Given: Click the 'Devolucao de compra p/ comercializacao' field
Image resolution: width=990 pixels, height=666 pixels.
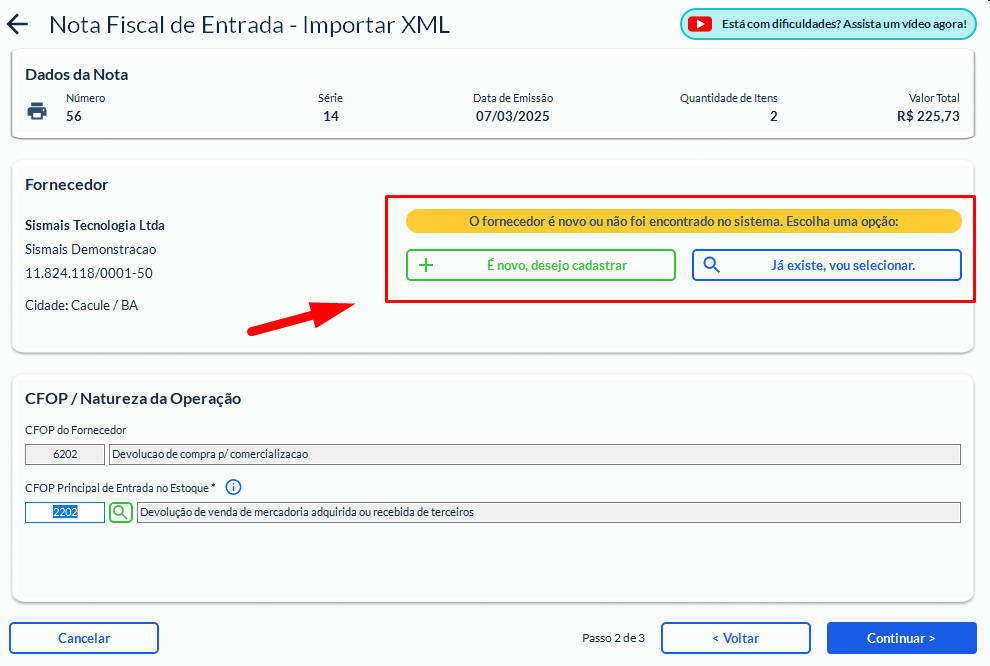Looking at the screenshot, I should [534, 454].
